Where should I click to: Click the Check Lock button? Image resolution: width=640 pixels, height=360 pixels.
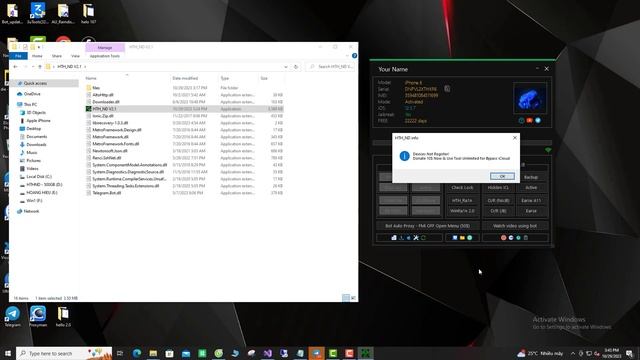(462, 188)
